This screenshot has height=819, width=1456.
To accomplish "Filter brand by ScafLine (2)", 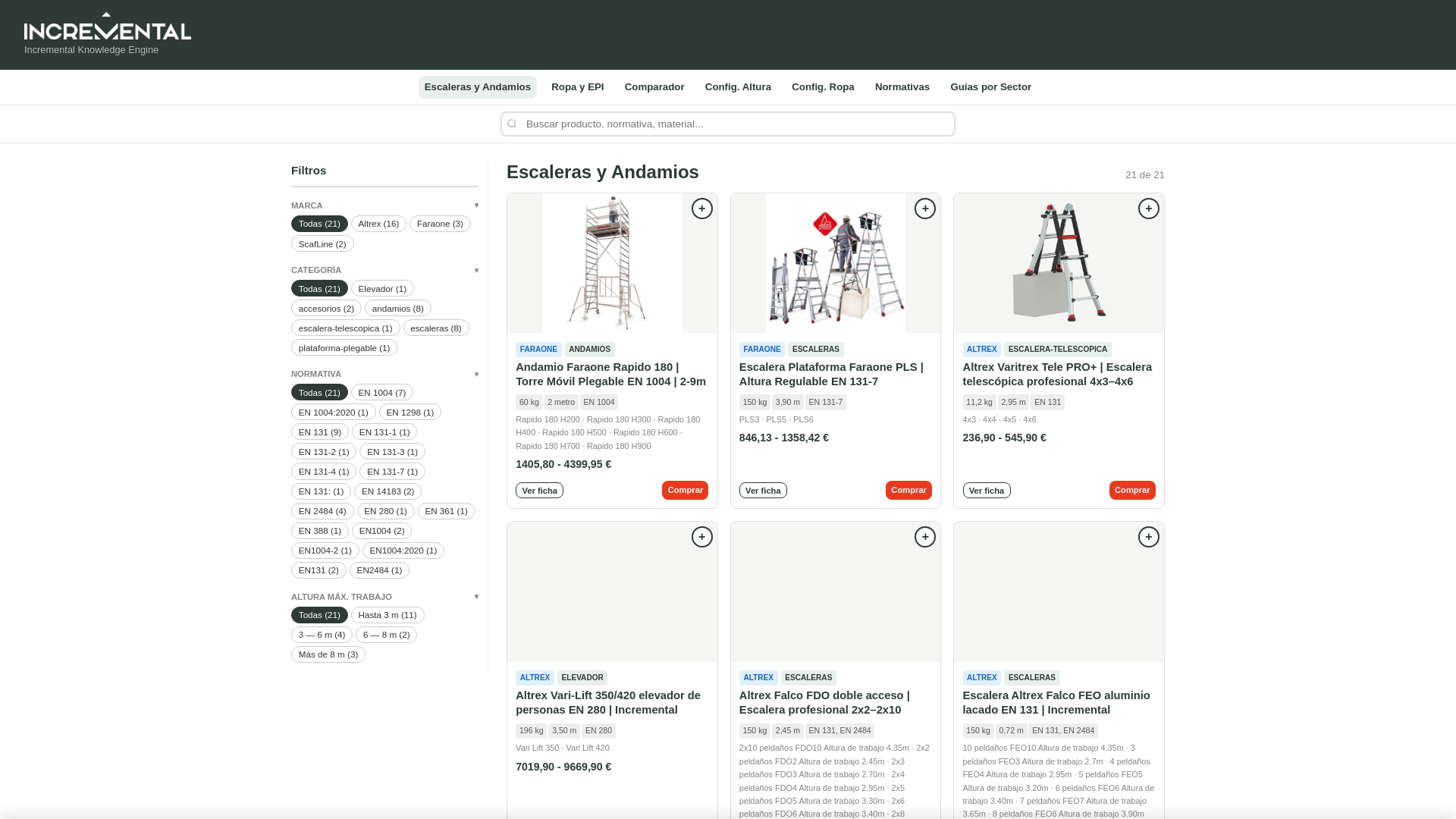I will [x=322, y=243].
